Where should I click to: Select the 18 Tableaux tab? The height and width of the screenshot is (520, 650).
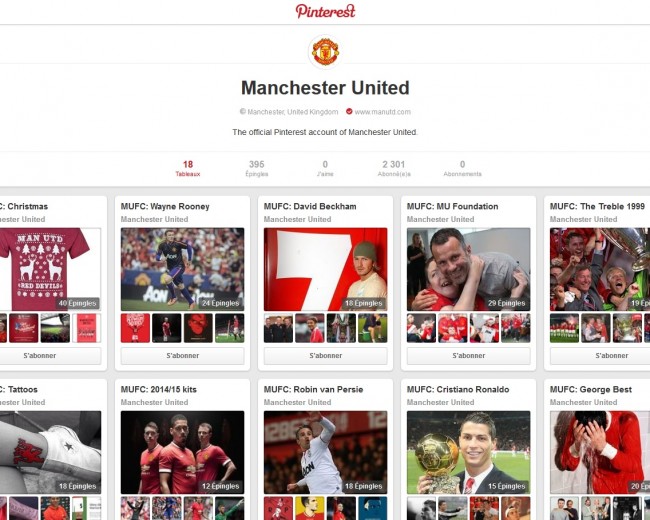(x=188, y=168)
